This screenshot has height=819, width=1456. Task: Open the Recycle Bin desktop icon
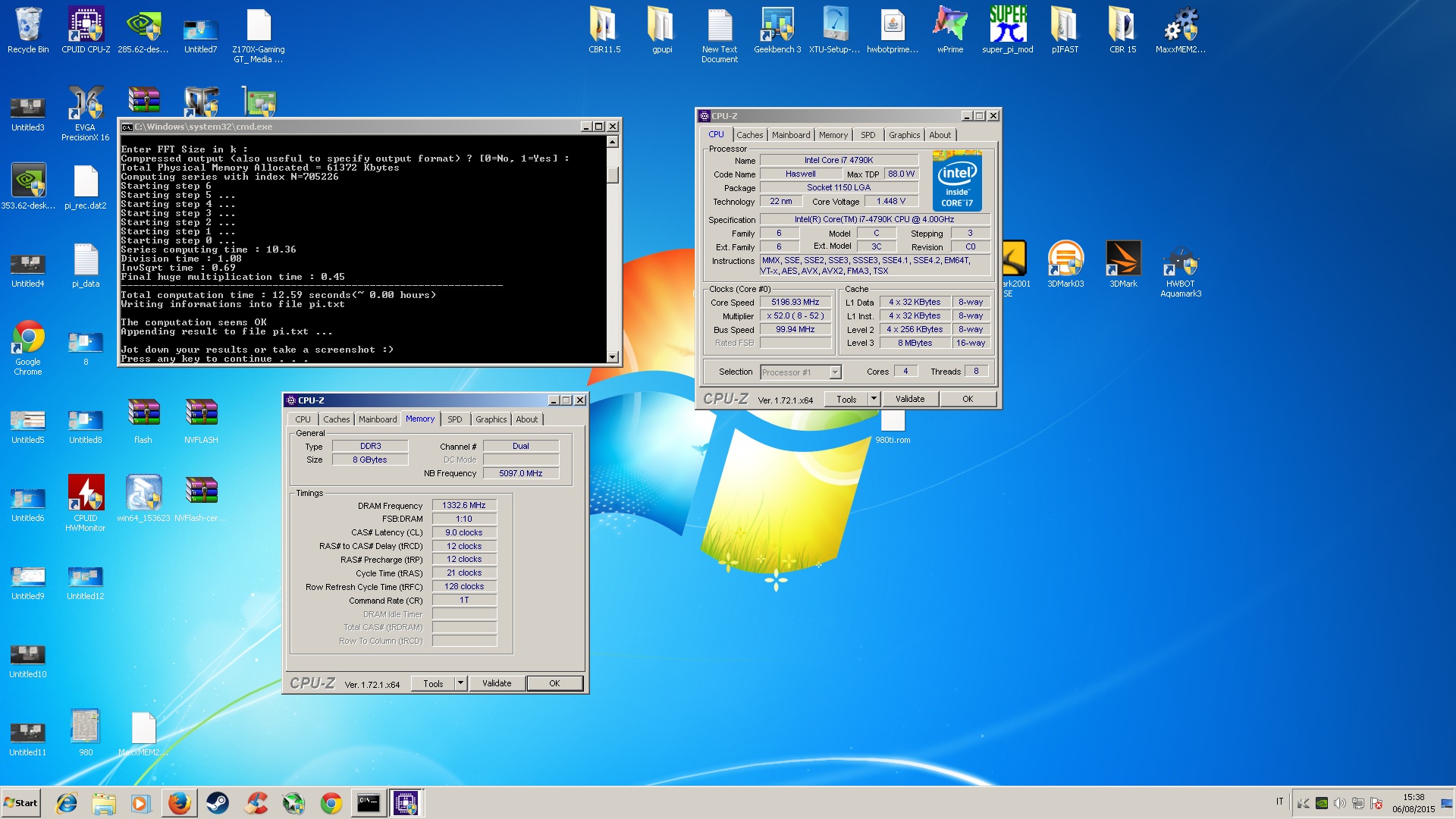point(28,30)
